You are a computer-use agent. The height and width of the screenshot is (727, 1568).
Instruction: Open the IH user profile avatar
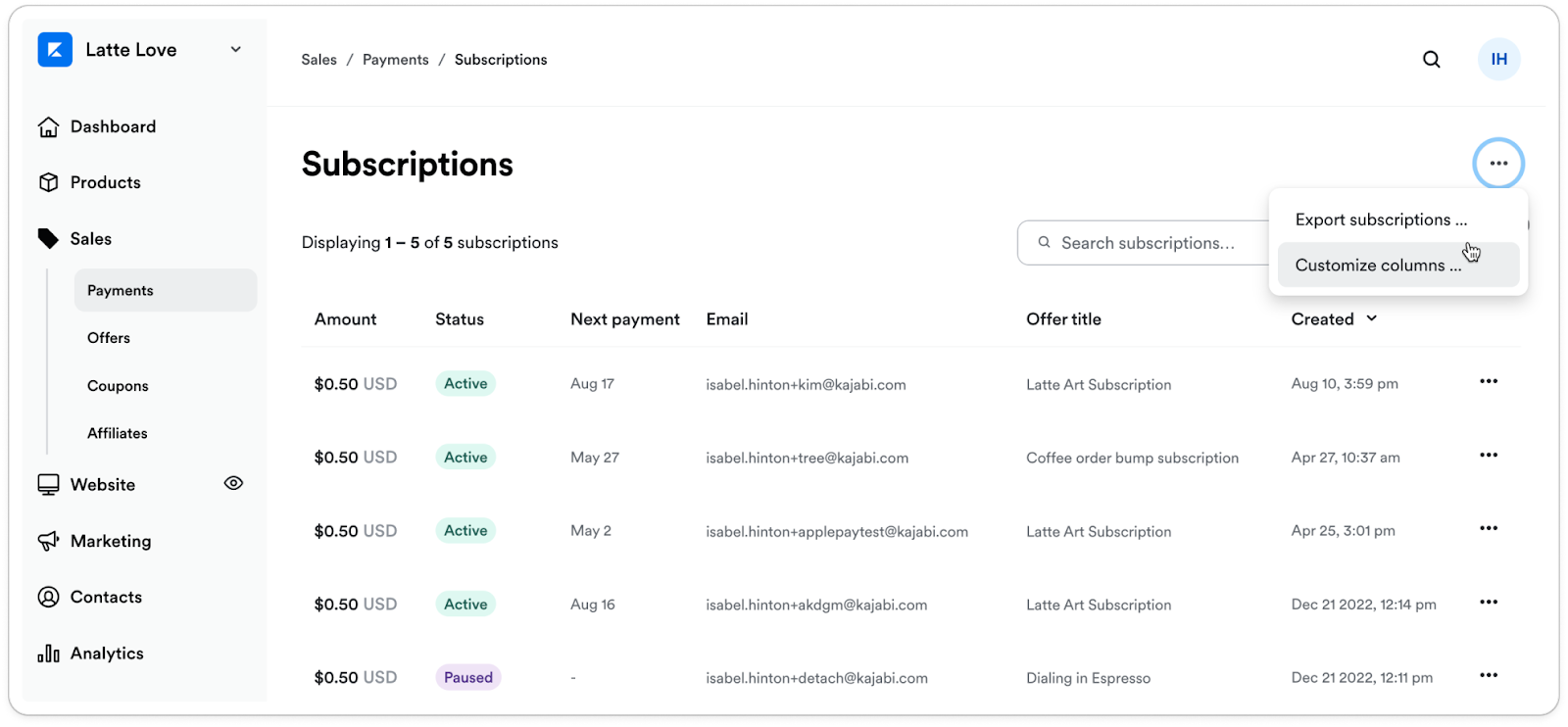pos(1498,60)
